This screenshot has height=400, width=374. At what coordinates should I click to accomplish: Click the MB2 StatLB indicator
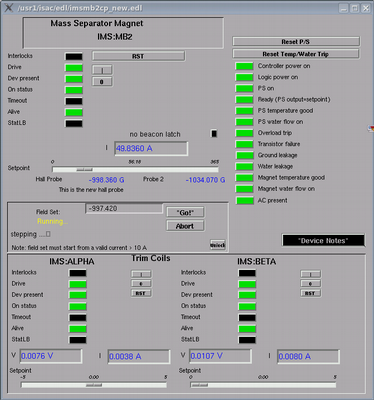point(74,123)
